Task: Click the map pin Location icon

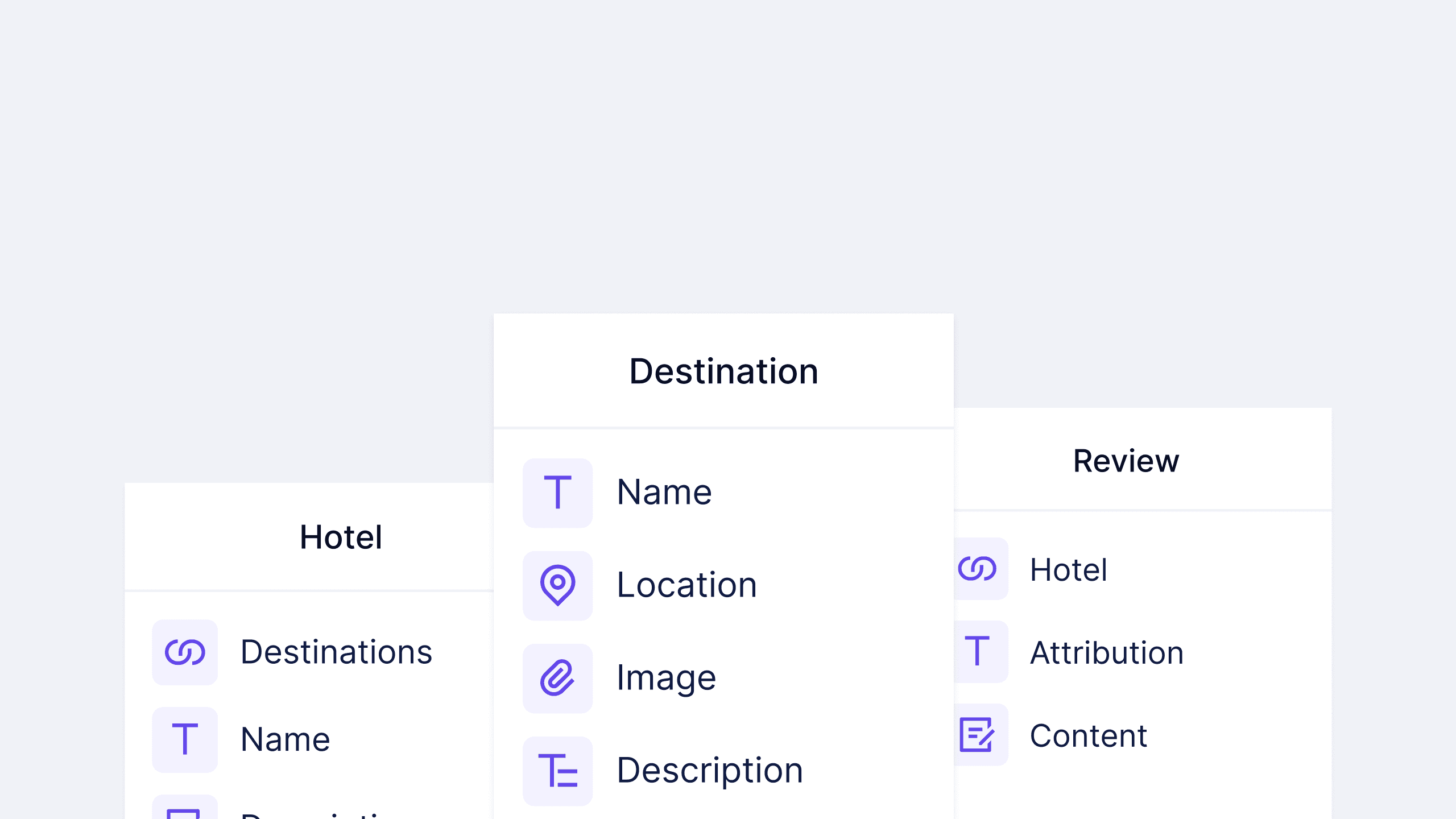Action: coord(557,585)
